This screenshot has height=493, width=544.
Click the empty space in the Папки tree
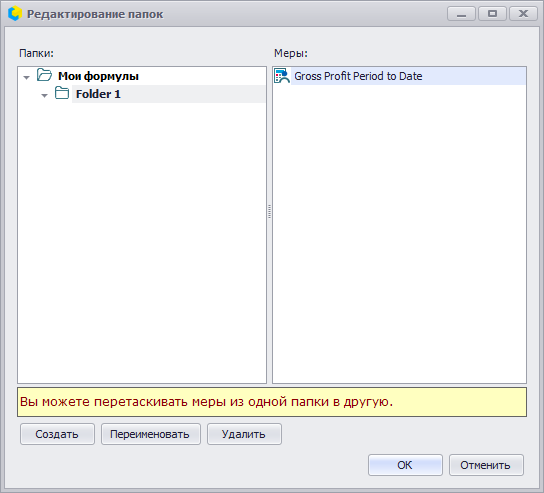point(142,243)
